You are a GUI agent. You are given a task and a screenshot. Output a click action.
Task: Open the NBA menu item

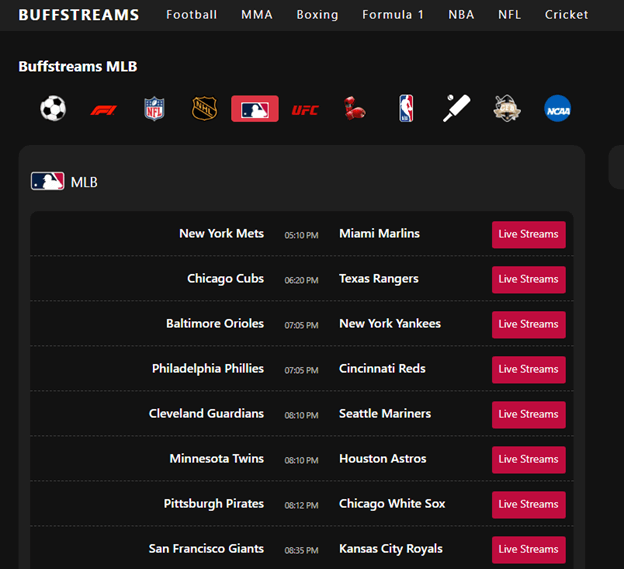coord(461,15)
